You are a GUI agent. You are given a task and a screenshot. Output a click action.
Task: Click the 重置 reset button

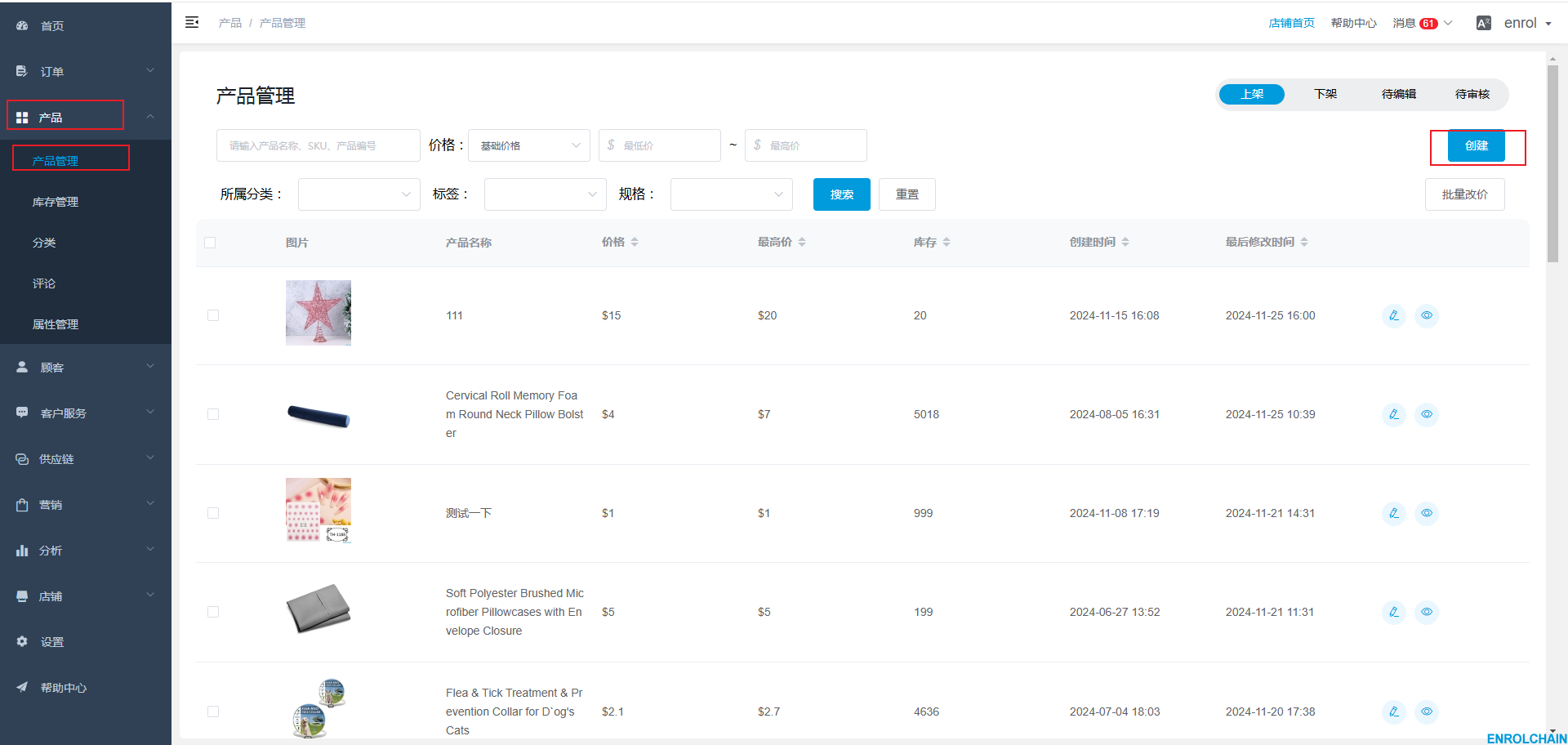[907, 194]
